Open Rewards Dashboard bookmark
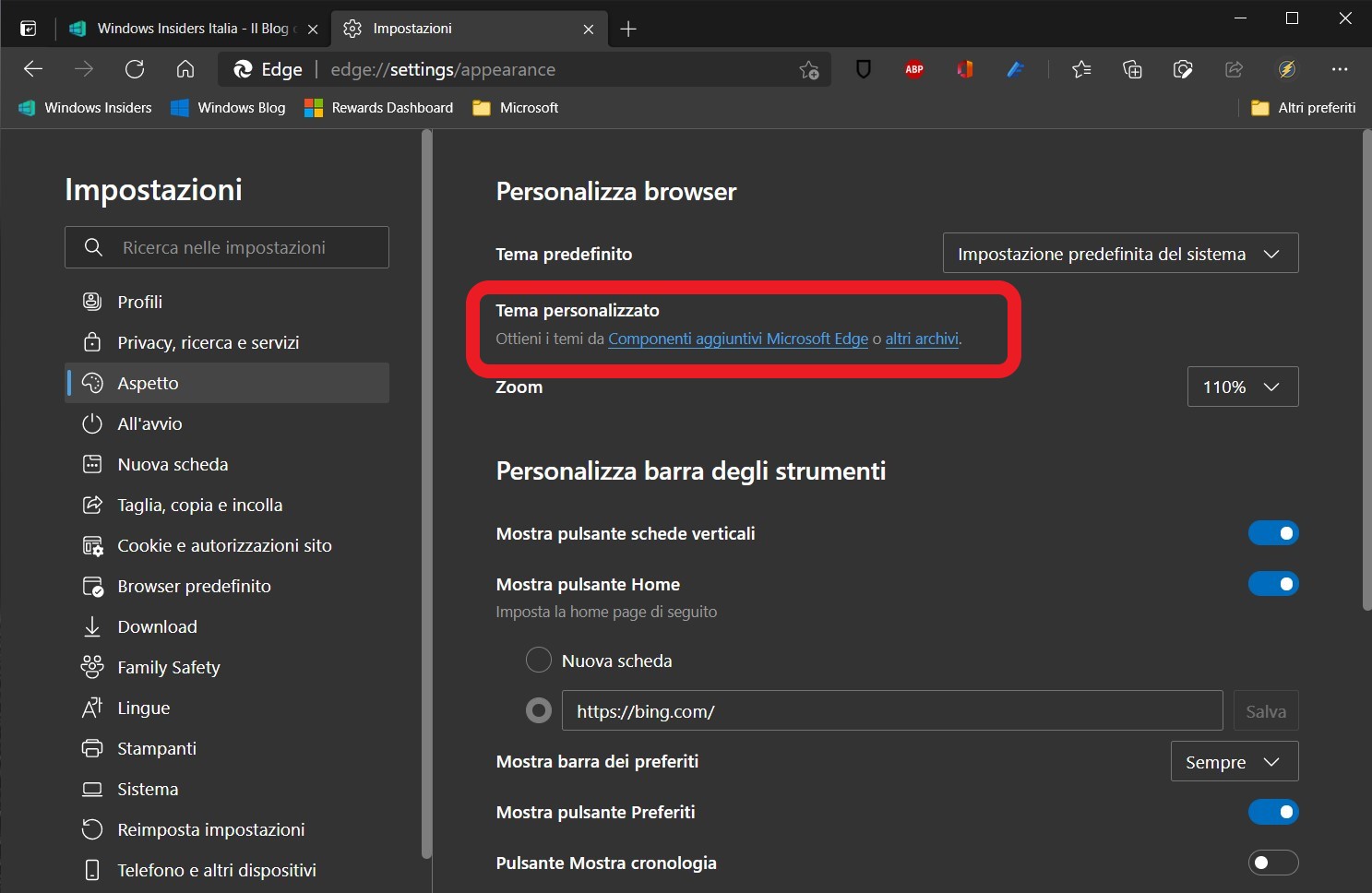The height and width of the screenshot is (893, 1372). point(379,108)
